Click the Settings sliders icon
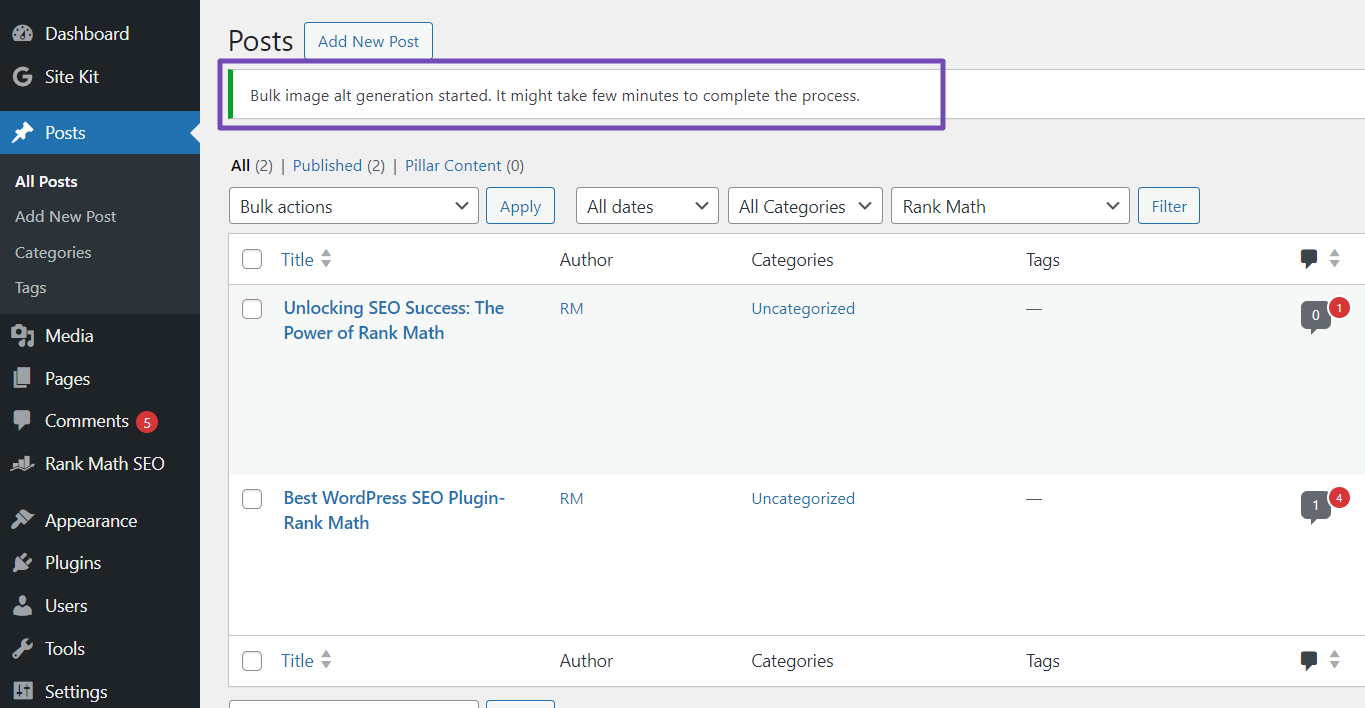The image size is (1365, 708). [22, 692]
